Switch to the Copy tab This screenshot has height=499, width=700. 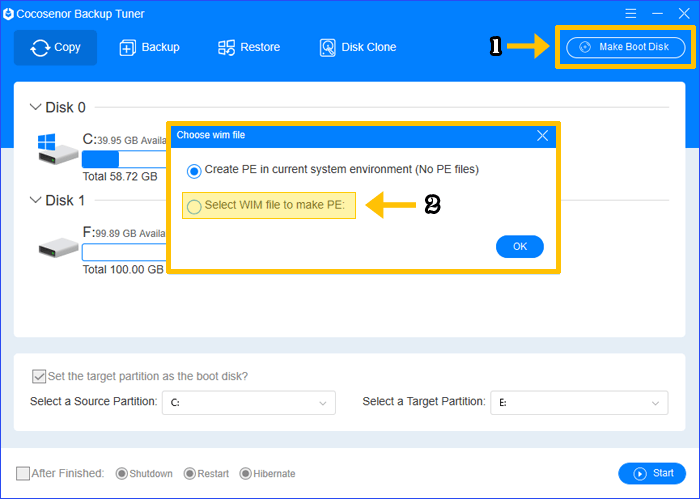[55, 48]
